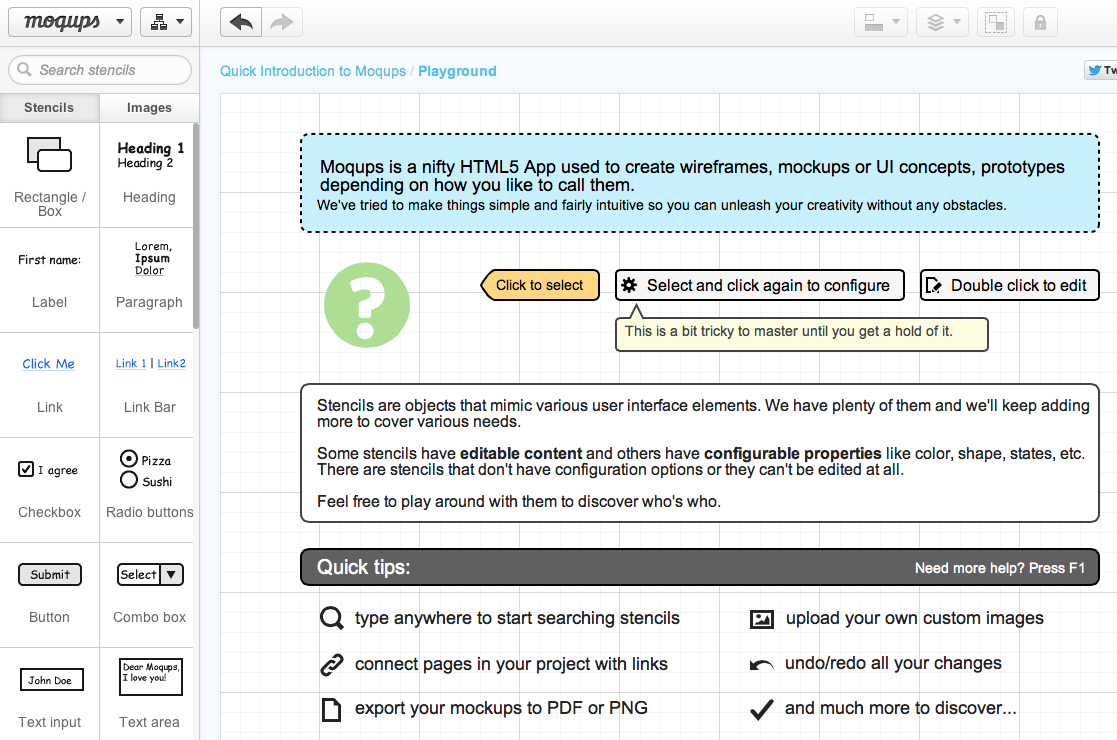Select the Paragraph stencil
This screenshot has width=1117, height=740.
click(x=149, y=280)
